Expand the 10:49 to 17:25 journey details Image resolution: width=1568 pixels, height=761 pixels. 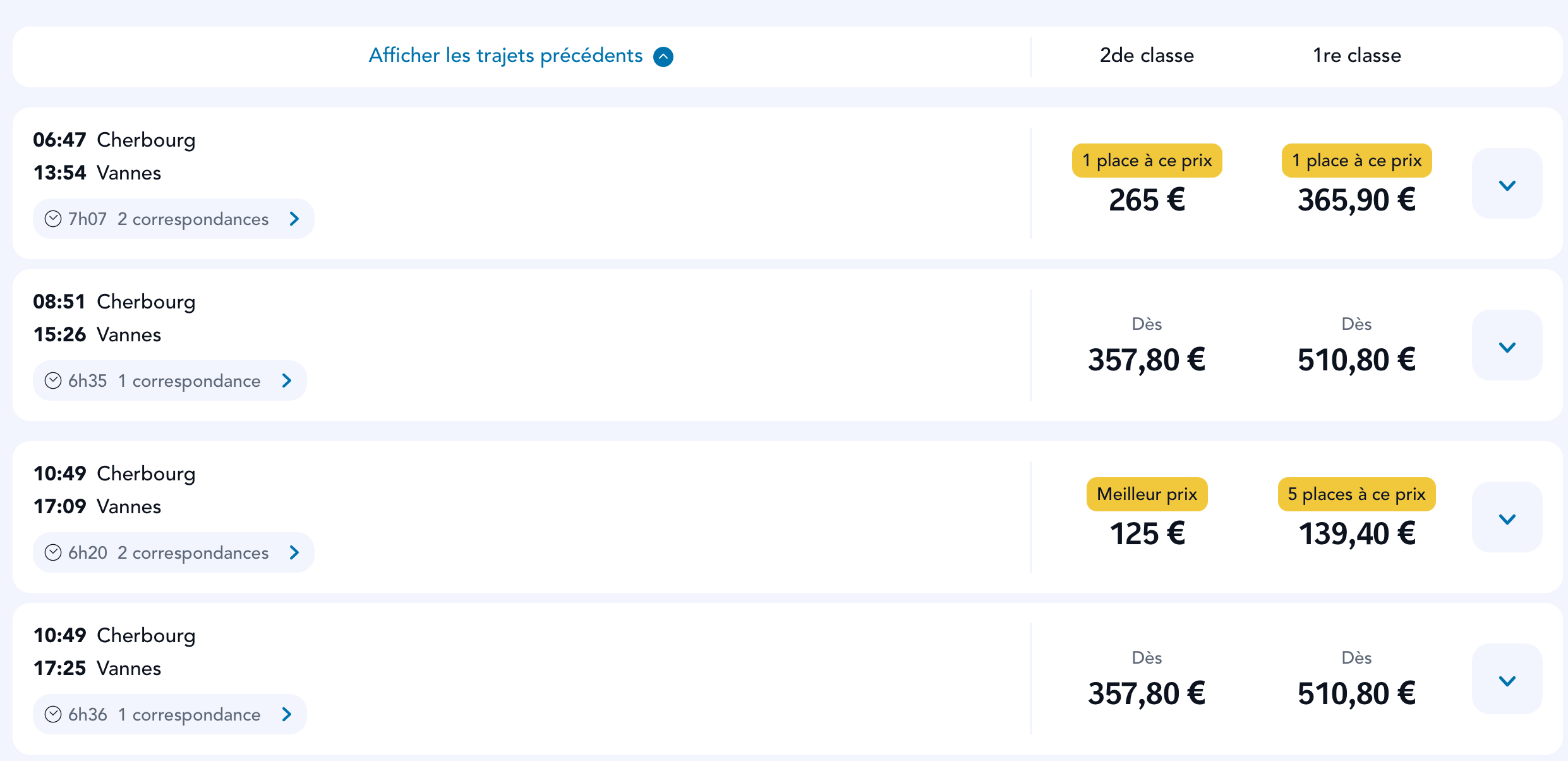(1507, 679)
